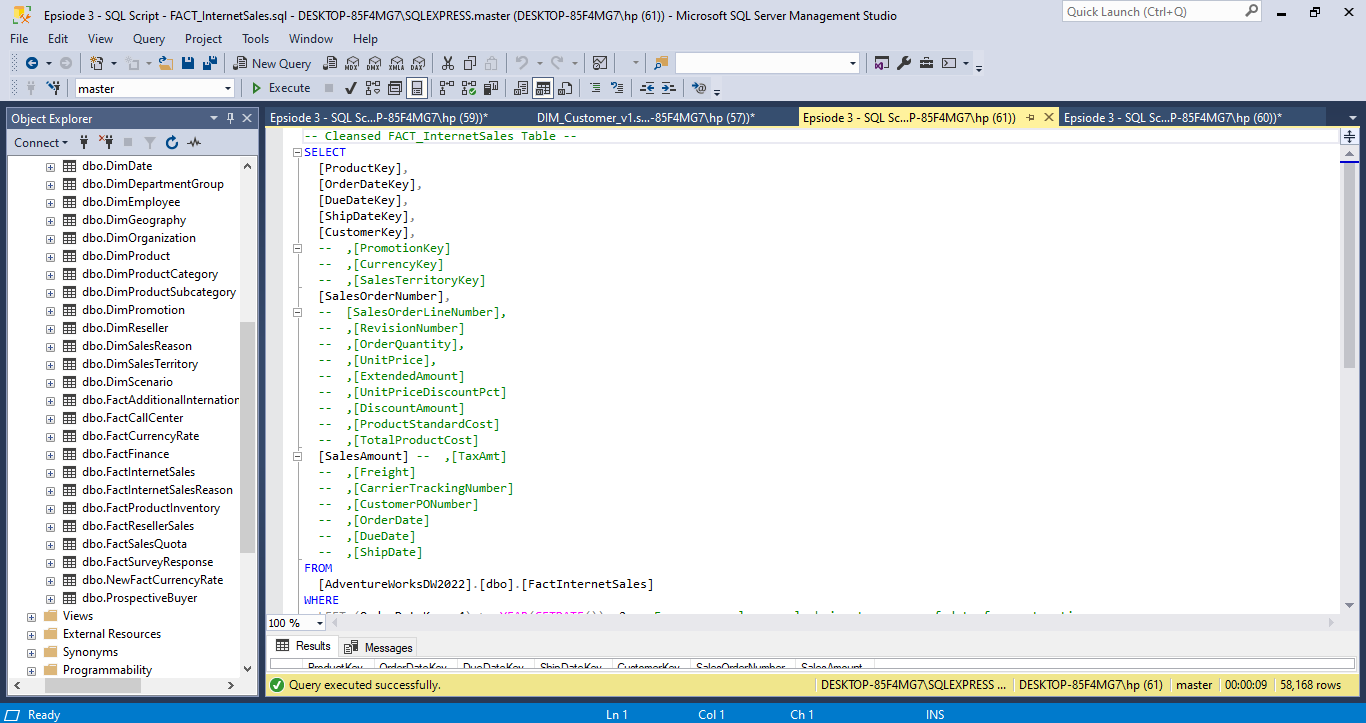Click Display Estimated Execution Plan icon
Viewport: 1366px width, 723px height.
click(373, 88)
